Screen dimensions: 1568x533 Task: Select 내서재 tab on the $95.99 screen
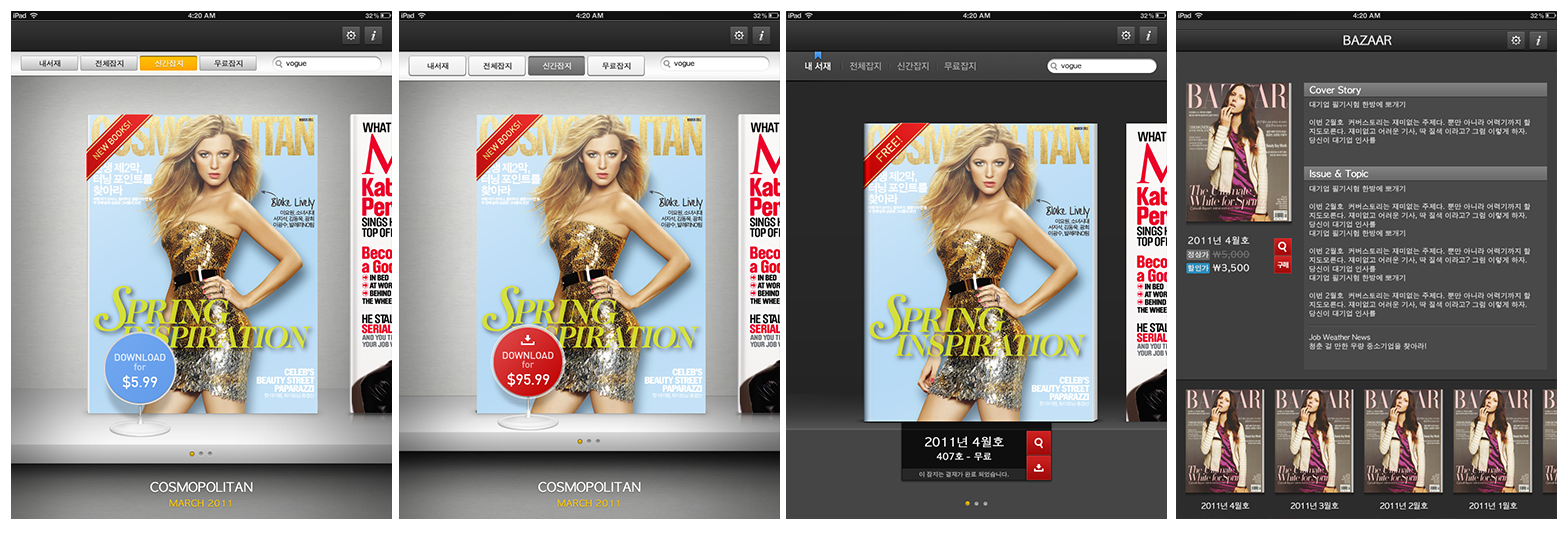pos(438,65)
